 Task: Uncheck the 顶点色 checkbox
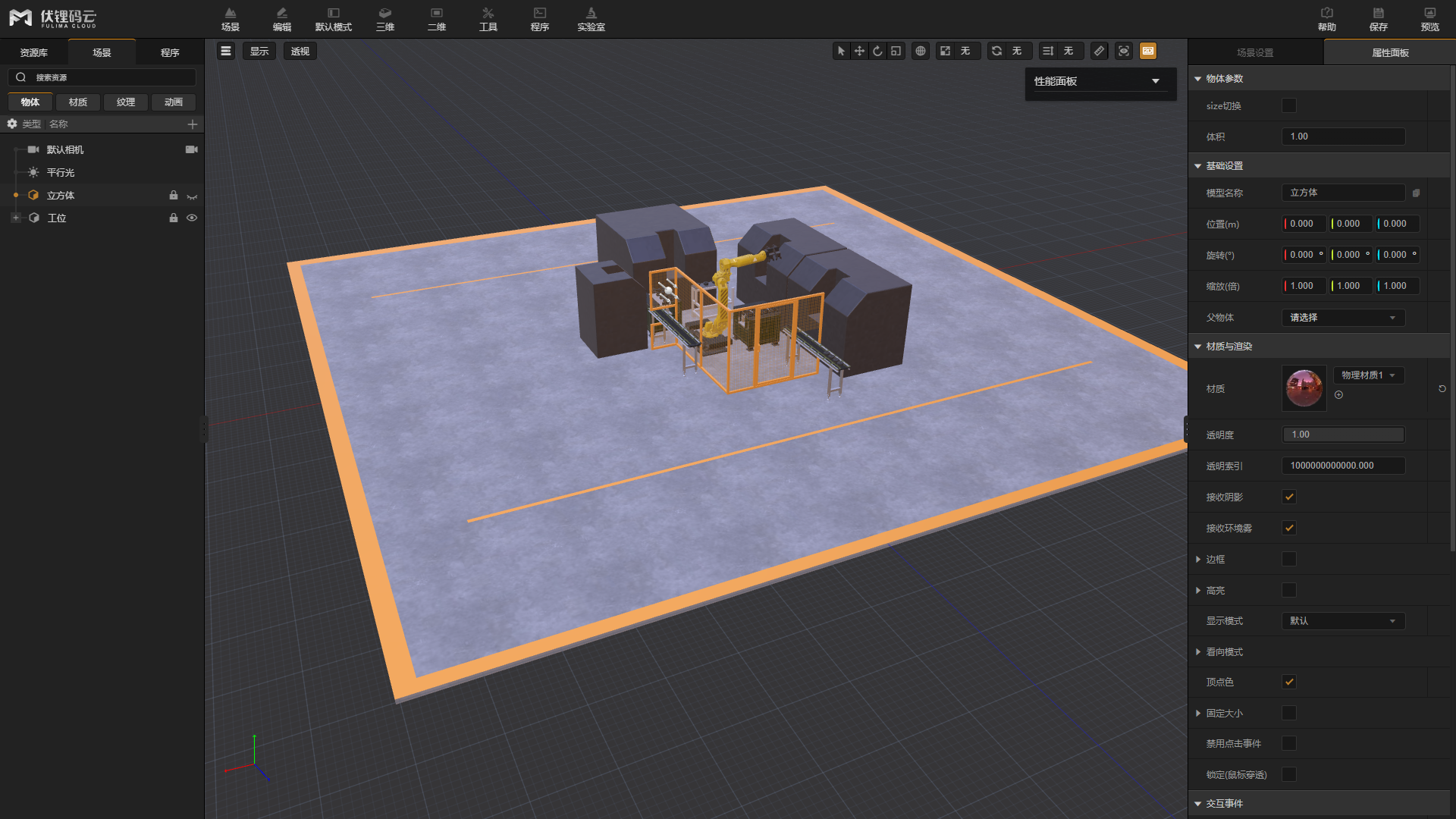click(x=1289, y=682)
